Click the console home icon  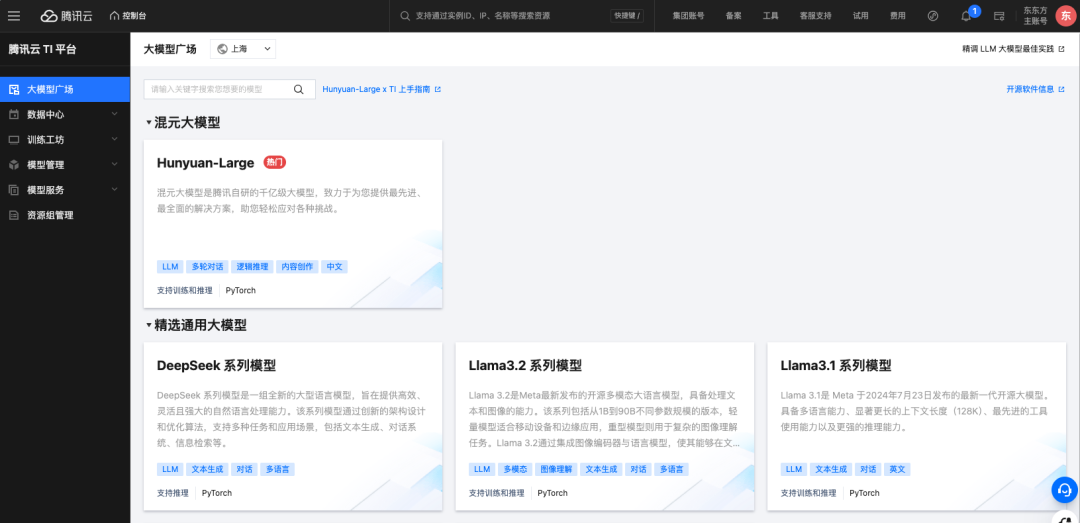[x=114, y=15]
